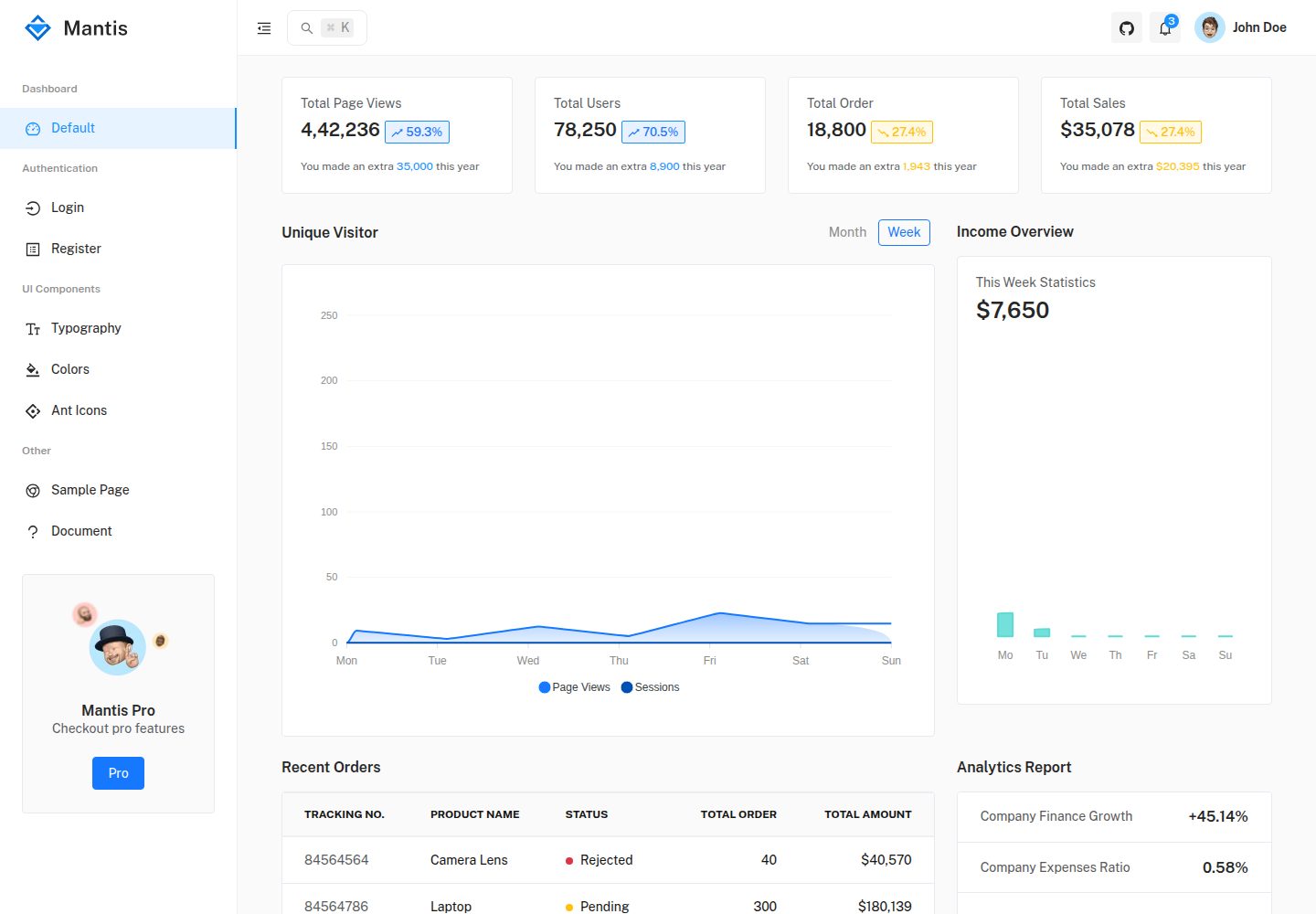Focus the search input field
Screen dimensions: 1316x914
click(x=327, y=28)
